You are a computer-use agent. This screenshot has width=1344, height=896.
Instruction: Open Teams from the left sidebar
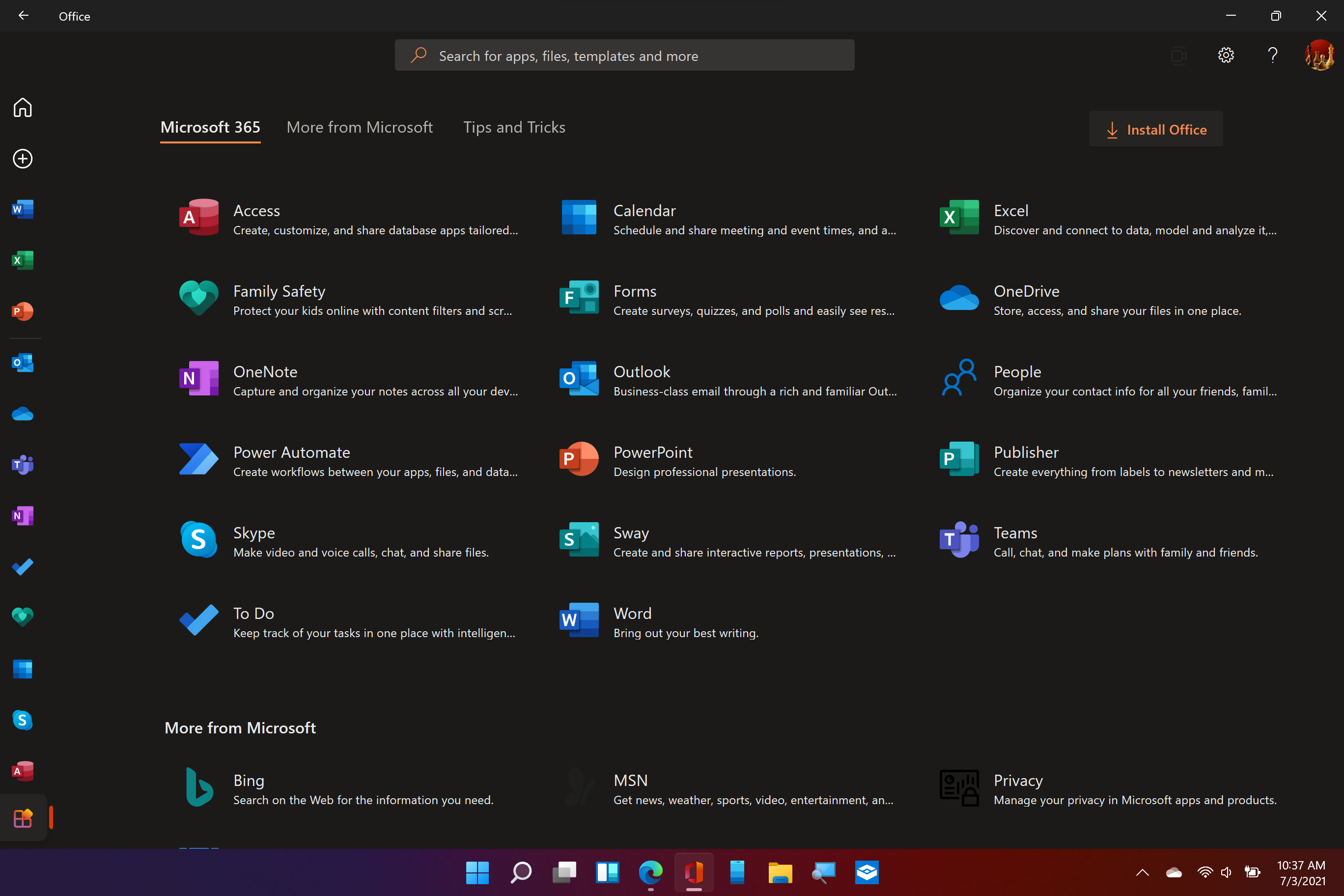[x=22, y=465]
